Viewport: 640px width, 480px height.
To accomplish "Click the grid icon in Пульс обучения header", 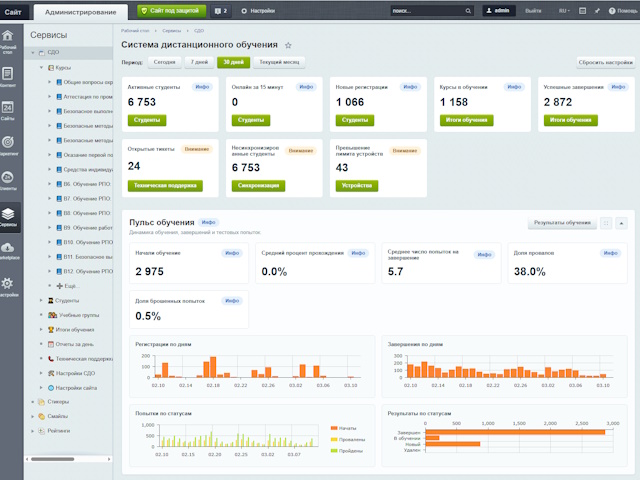I will pos(606,223).
